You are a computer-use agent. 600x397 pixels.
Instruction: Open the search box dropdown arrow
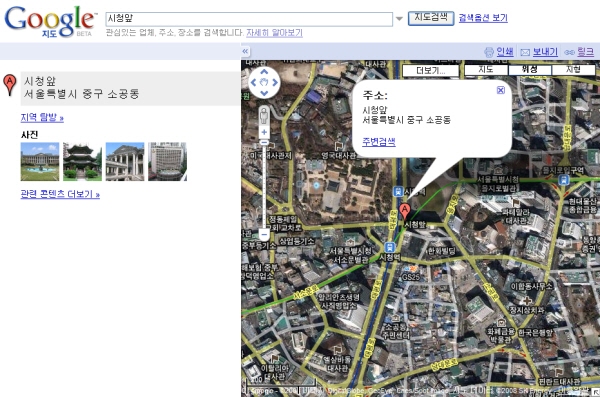click(x=399, y=19)
